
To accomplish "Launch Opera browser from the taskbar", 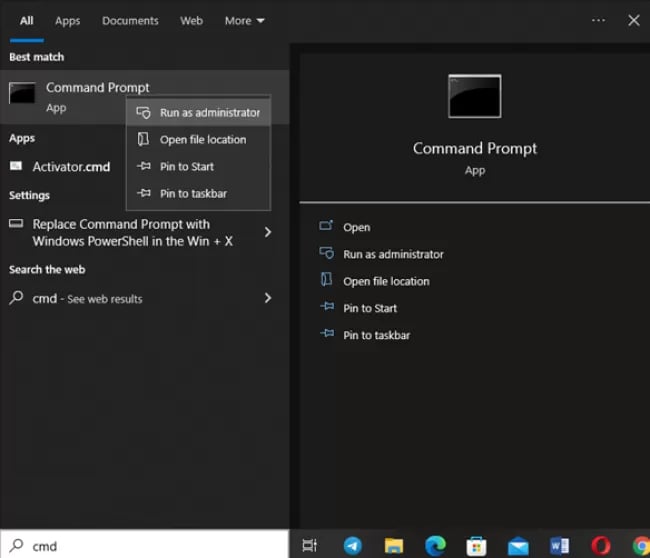I will click(601, 546).
